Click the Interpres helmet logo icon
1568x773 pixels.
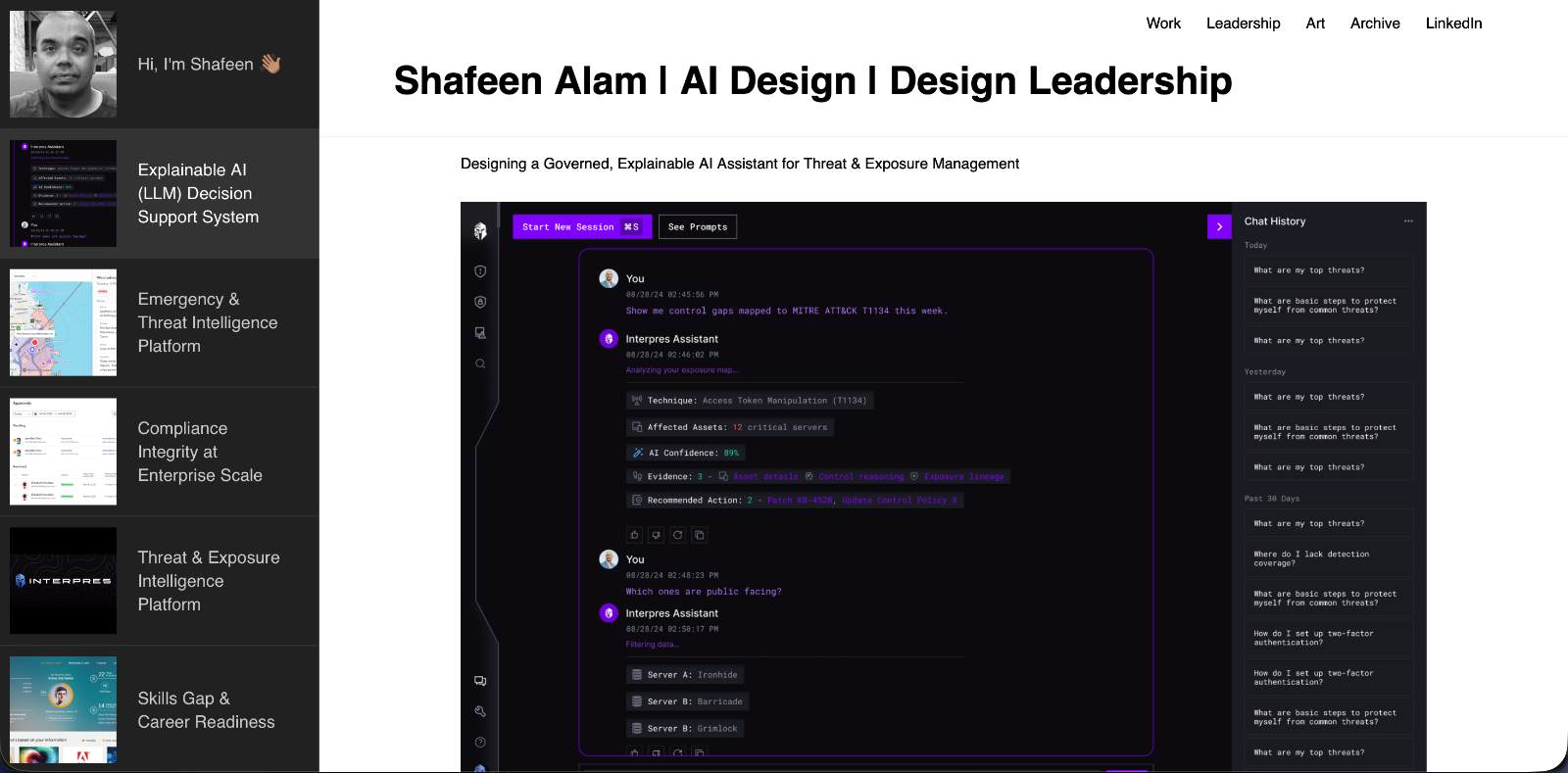click(480, 230)
